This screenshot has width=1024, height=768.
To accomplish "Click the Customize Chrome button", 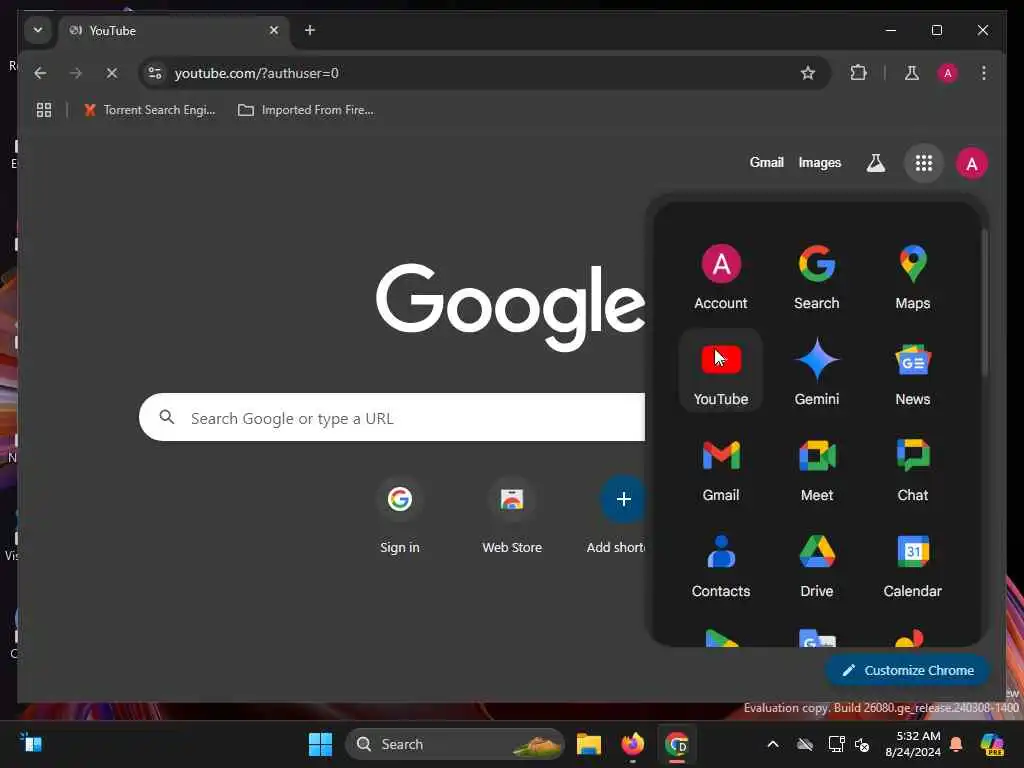I will (x=908, y=671).
